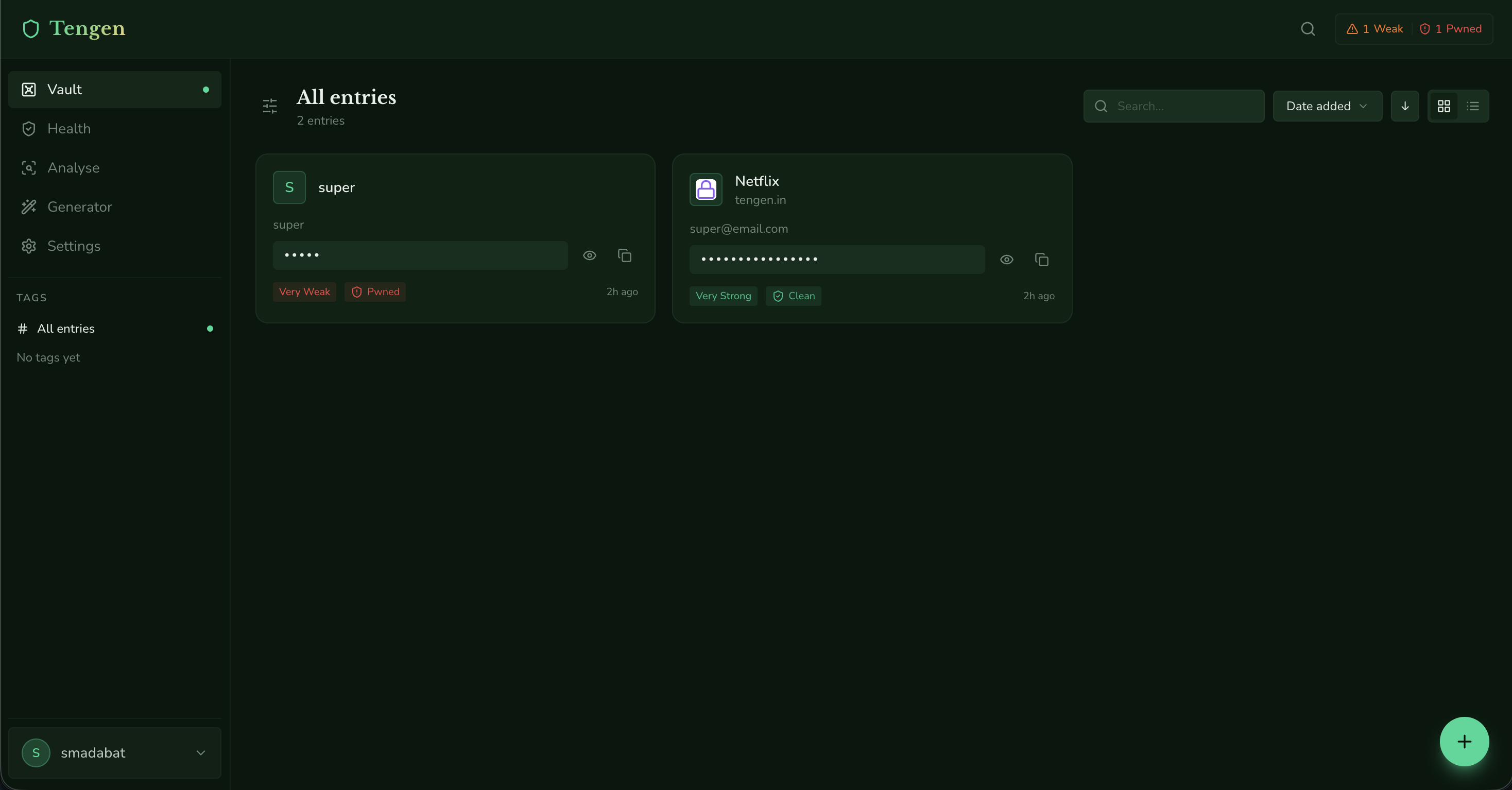Click the Netflix lock favicon
Screen dimensions: 1512x790
(706, 189)
